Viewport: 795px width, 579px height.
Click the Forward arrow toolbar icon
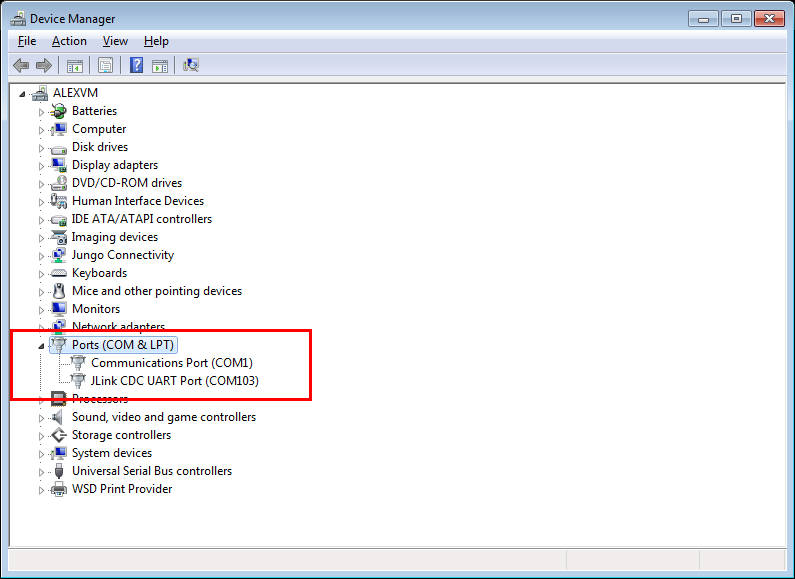(x=43, y=66)
